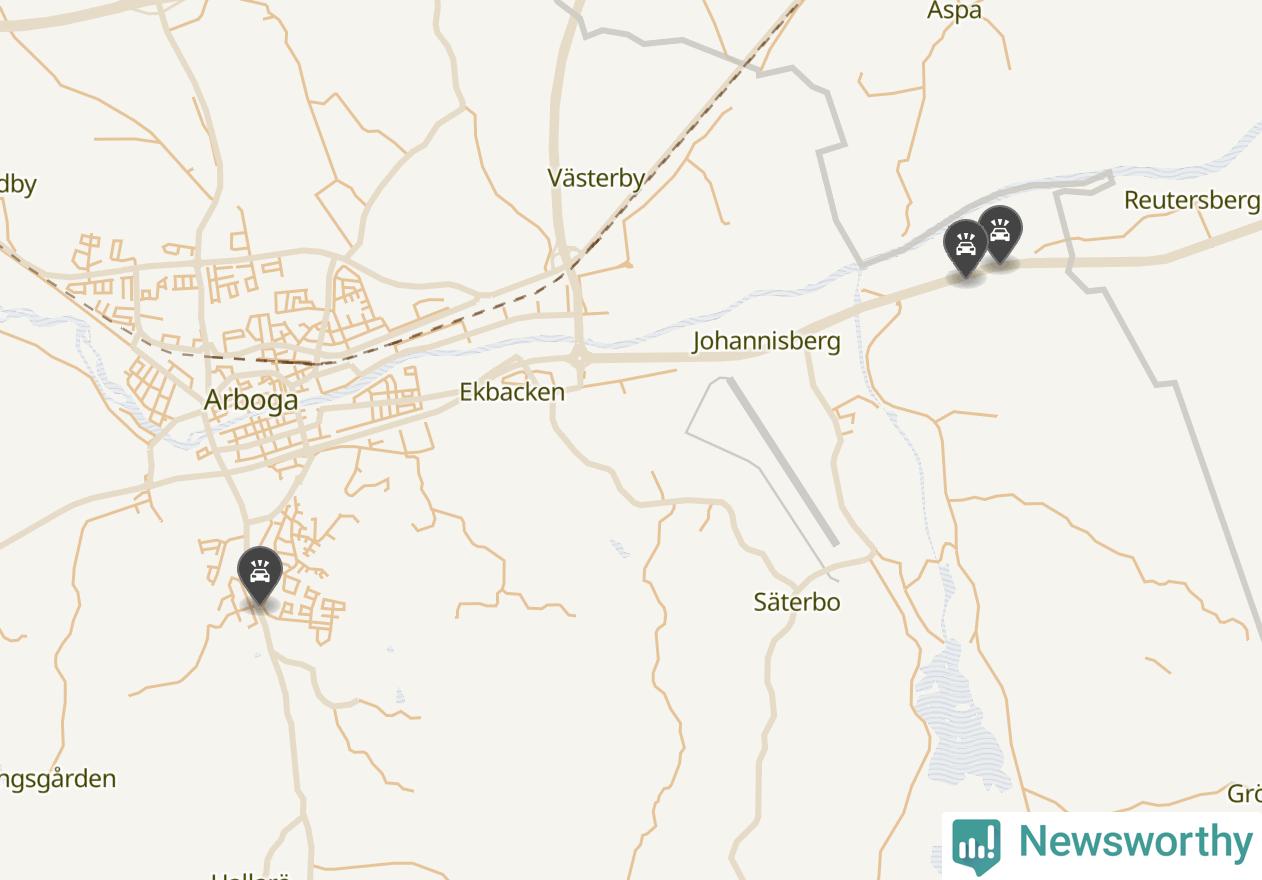Screen dimensions: 1262x880
Task: Click the partially visible 'ngsgården' label
Action: click(58, 778)
